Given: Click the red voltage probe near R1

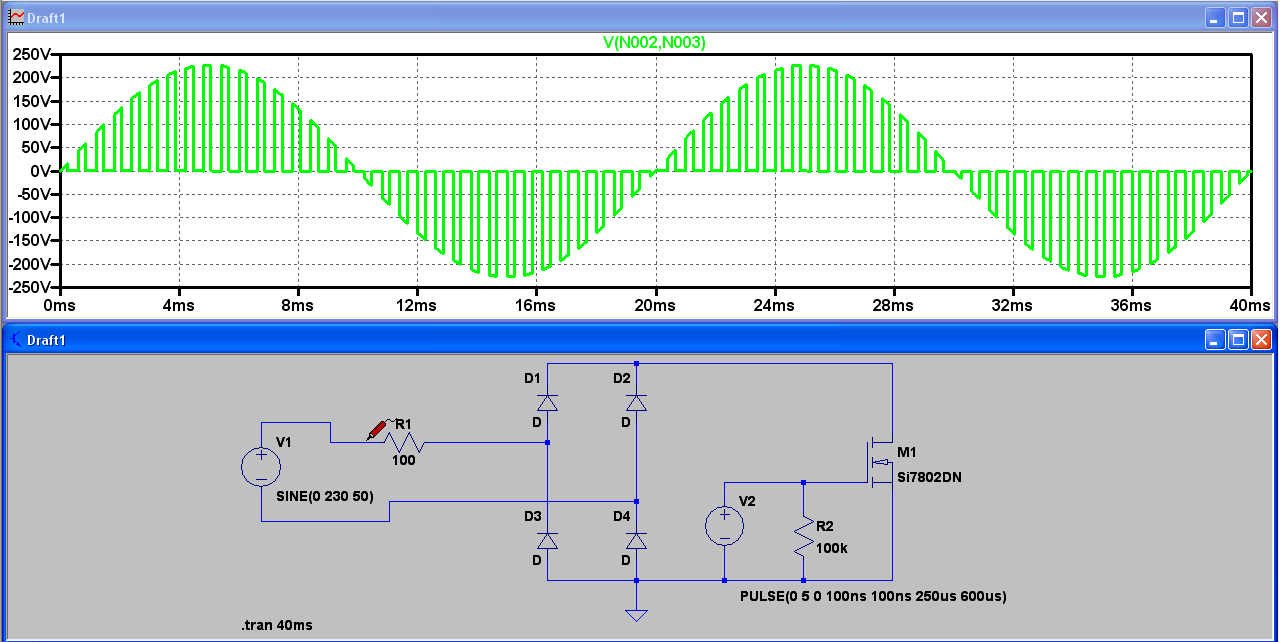Looking at the screenshot, I should click(x=376, y=430).
